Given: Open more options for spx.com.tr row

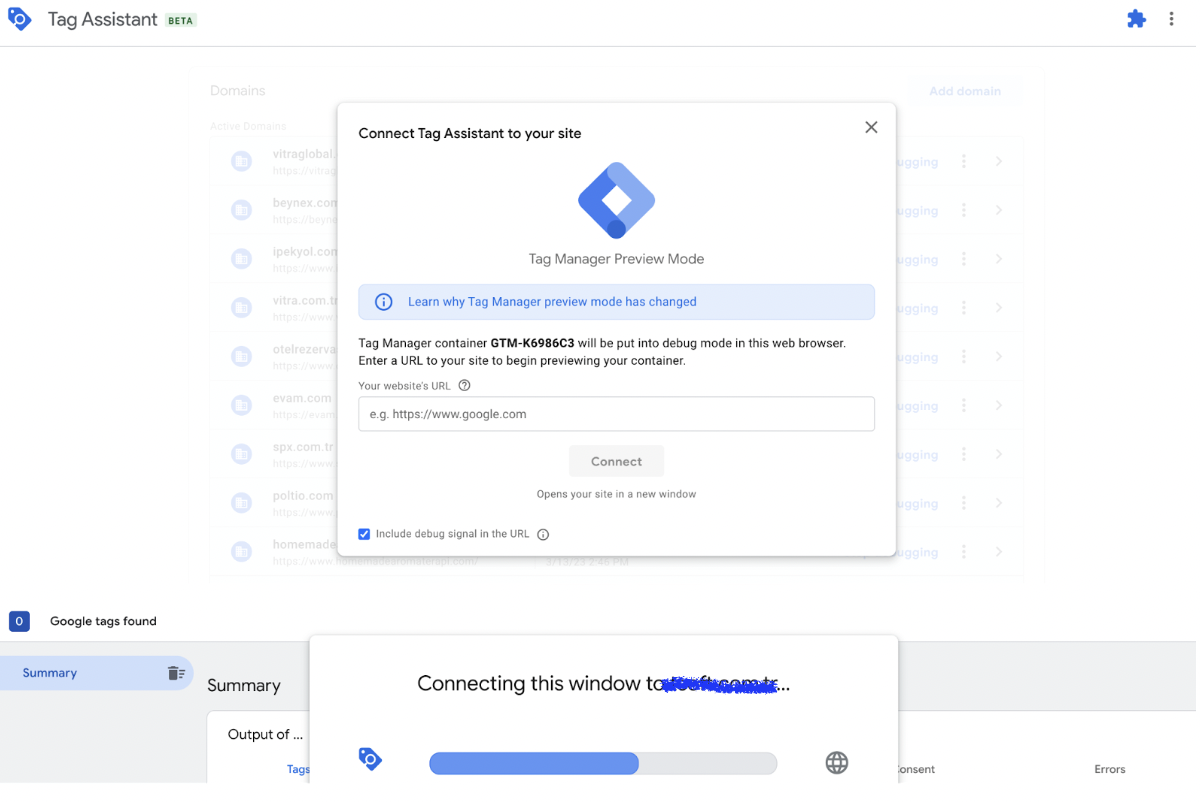Looking at the screenshot, I should point(964,454).
